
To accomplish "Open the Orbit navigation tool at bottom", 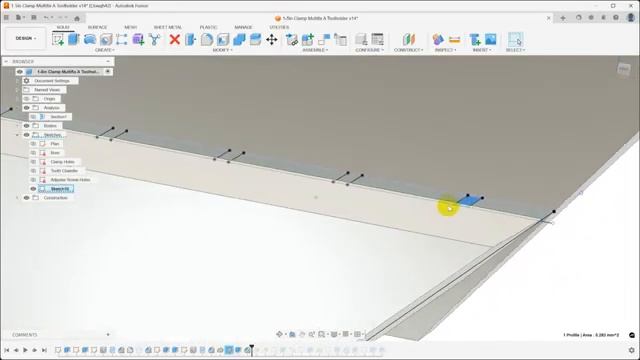I will 279,334.
